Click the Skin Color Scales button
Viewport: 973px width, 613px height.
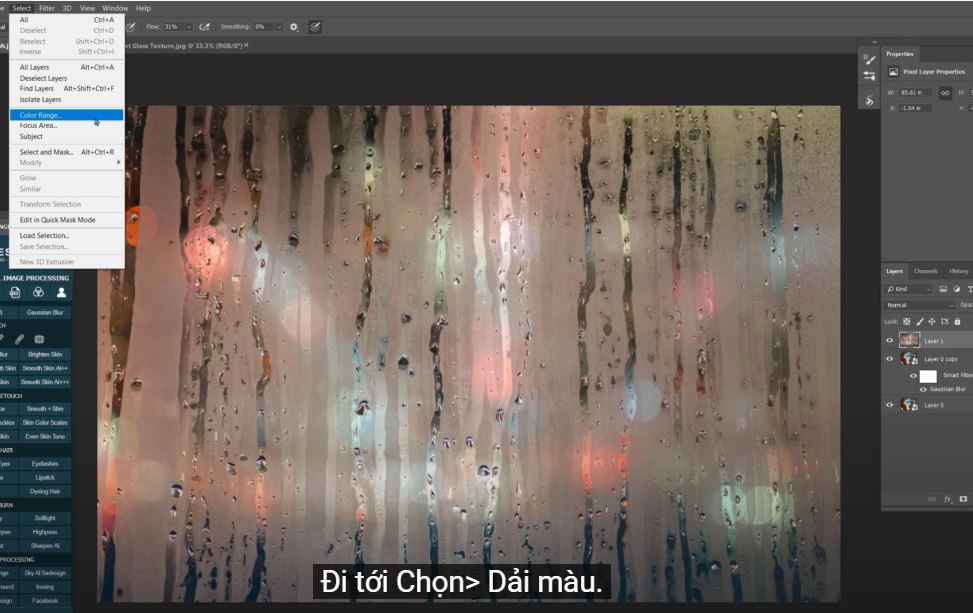(45, 423)
